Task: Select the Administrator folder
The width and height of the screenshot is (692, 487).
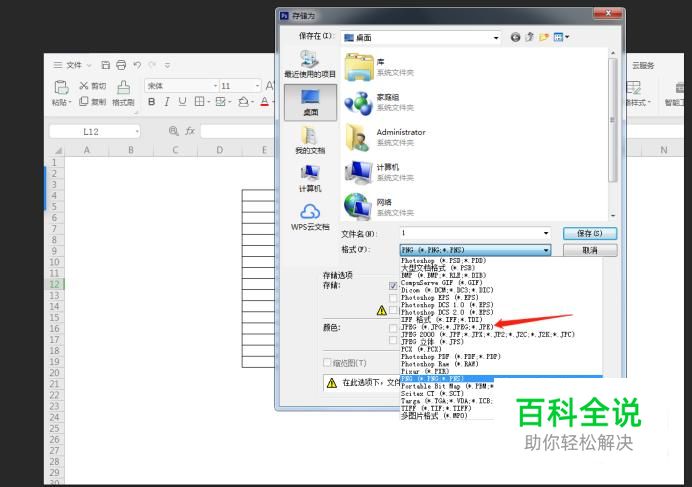Action: (385, 137)
